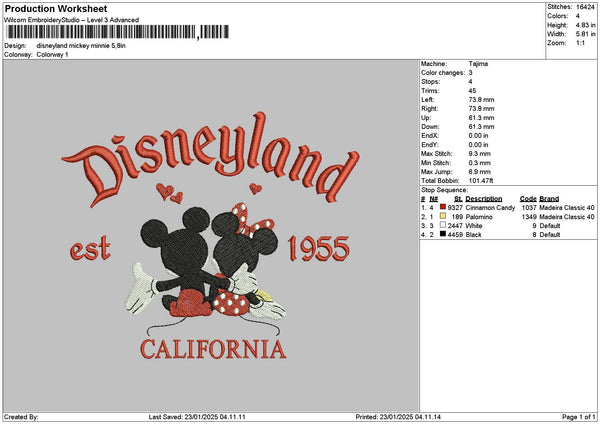Click the Max Jump value 6.9 mm

(x=480, y=172)
